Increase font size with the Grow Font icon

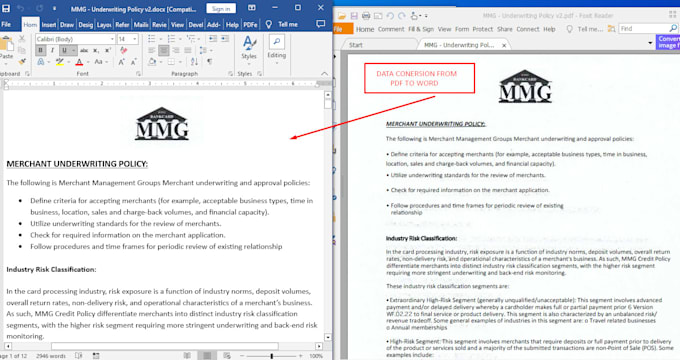pyautogui.click(x=121, y=62)
